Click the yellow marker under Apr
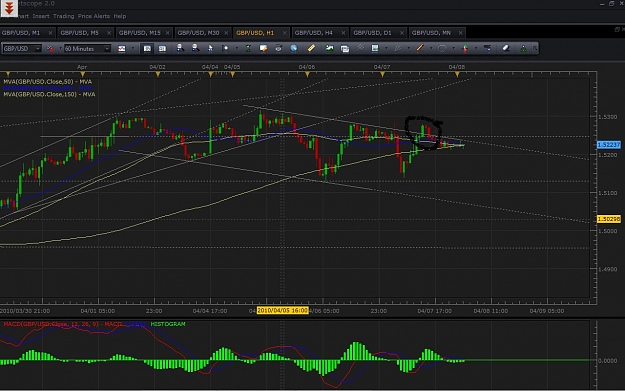 (x=83, y=75)
